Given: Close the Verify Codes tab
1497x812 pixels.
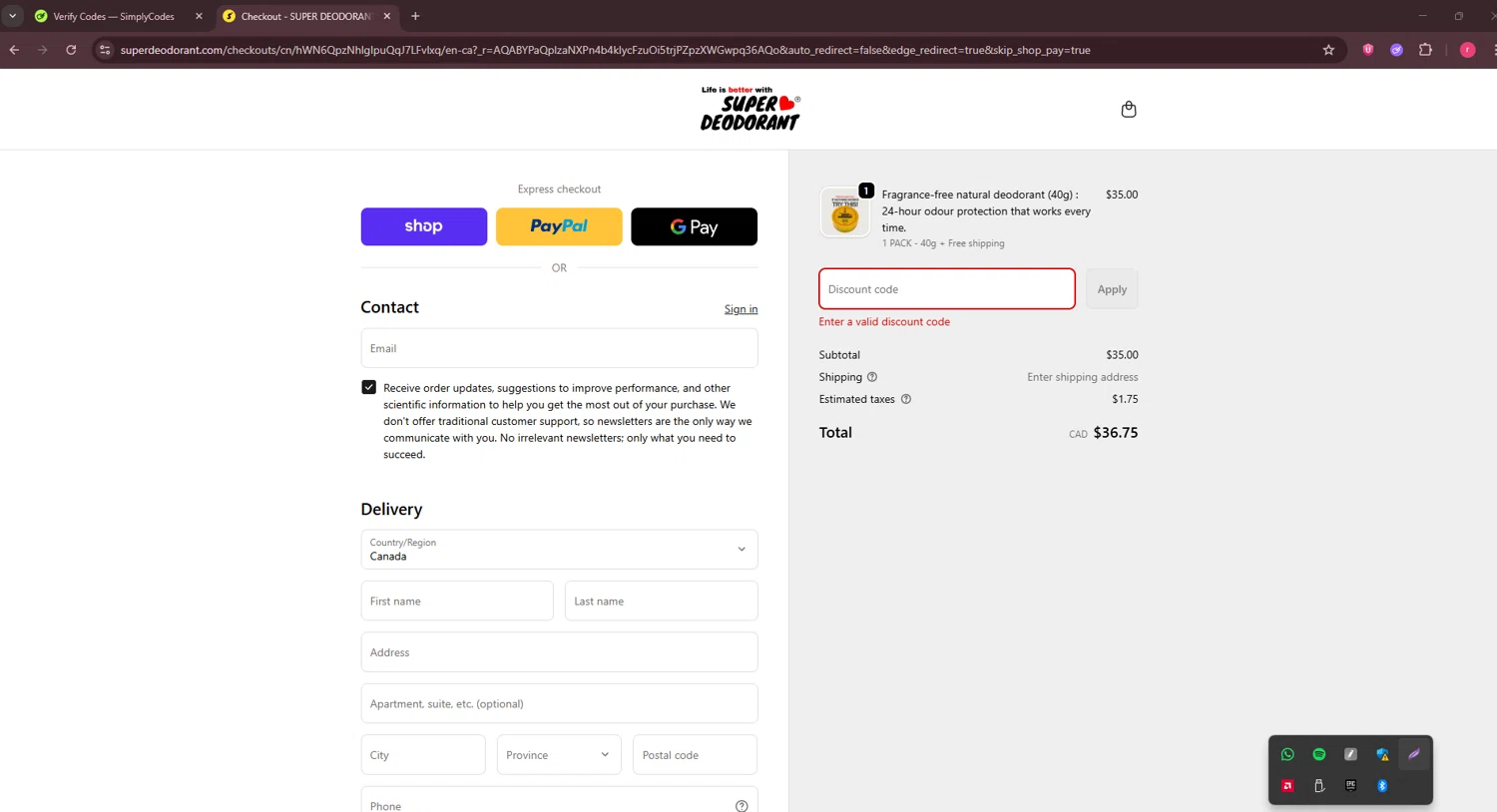Looking at the screenshot, I should tap(199, 16).
